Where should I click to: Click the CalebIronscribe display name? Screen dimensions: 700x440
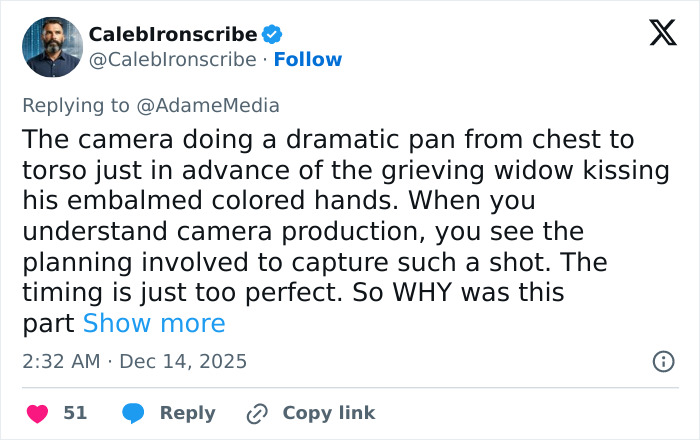[x=172, y=34]
